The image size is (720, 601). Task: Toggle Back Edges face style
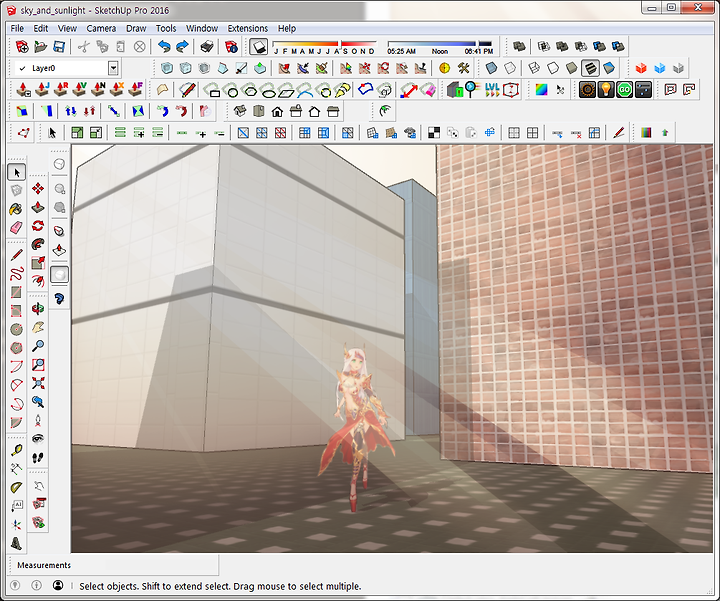coord(510,68)
